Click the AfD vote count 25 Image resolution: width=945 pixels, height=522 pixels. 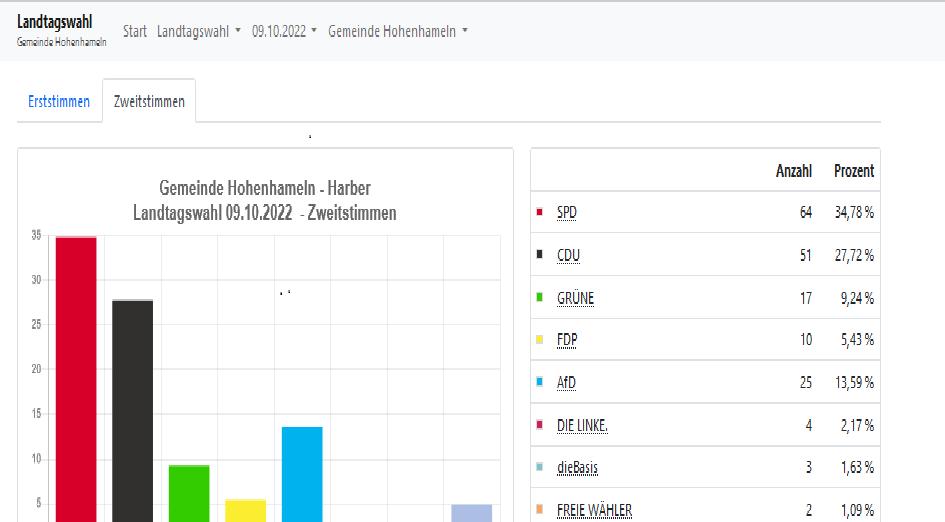(806, 383)
